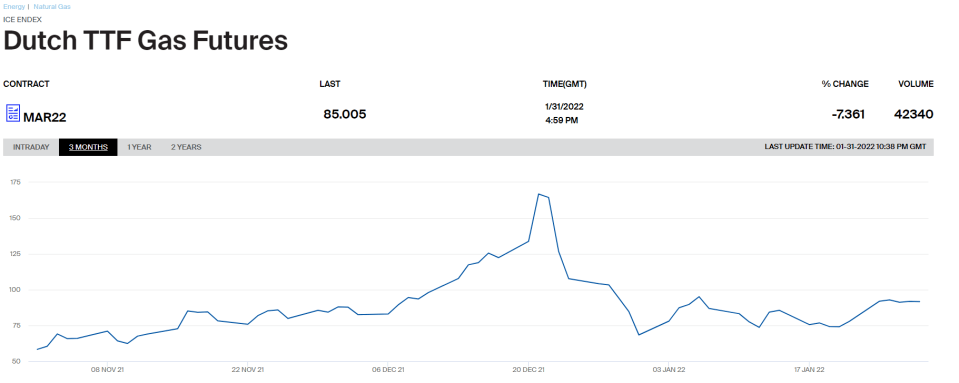The height and width of the screenshot is (383, 959).
Task: Click the CONTRACT column header
Action: click(x=26, y=84)
